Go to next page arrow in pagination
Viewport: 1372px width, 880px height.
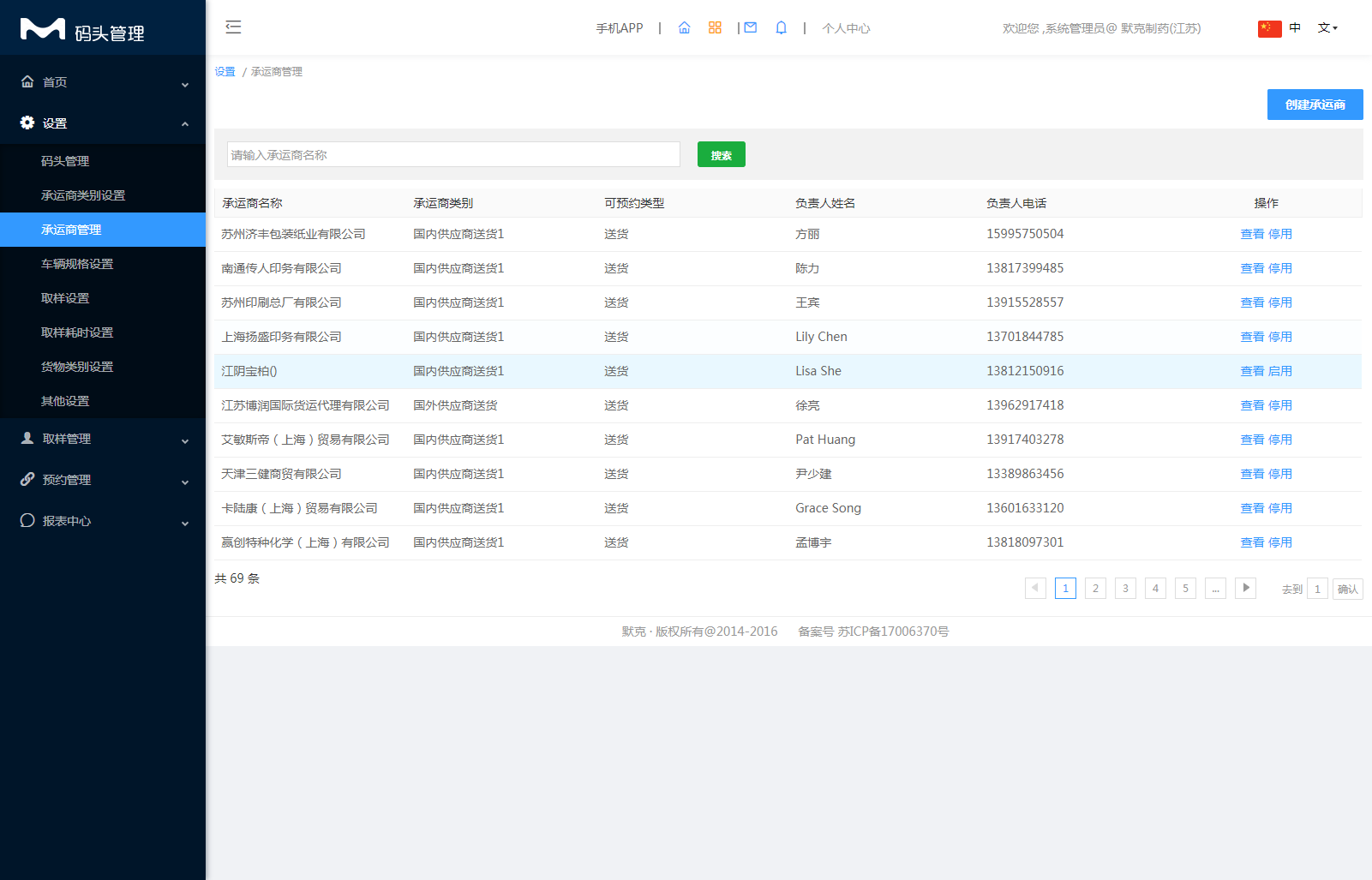(x=1245, y=588)
